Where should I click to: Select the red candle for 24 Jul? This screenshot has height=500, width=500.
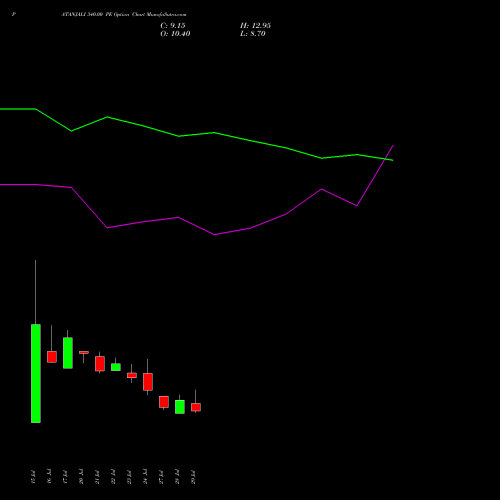click(x=148, y=382)
